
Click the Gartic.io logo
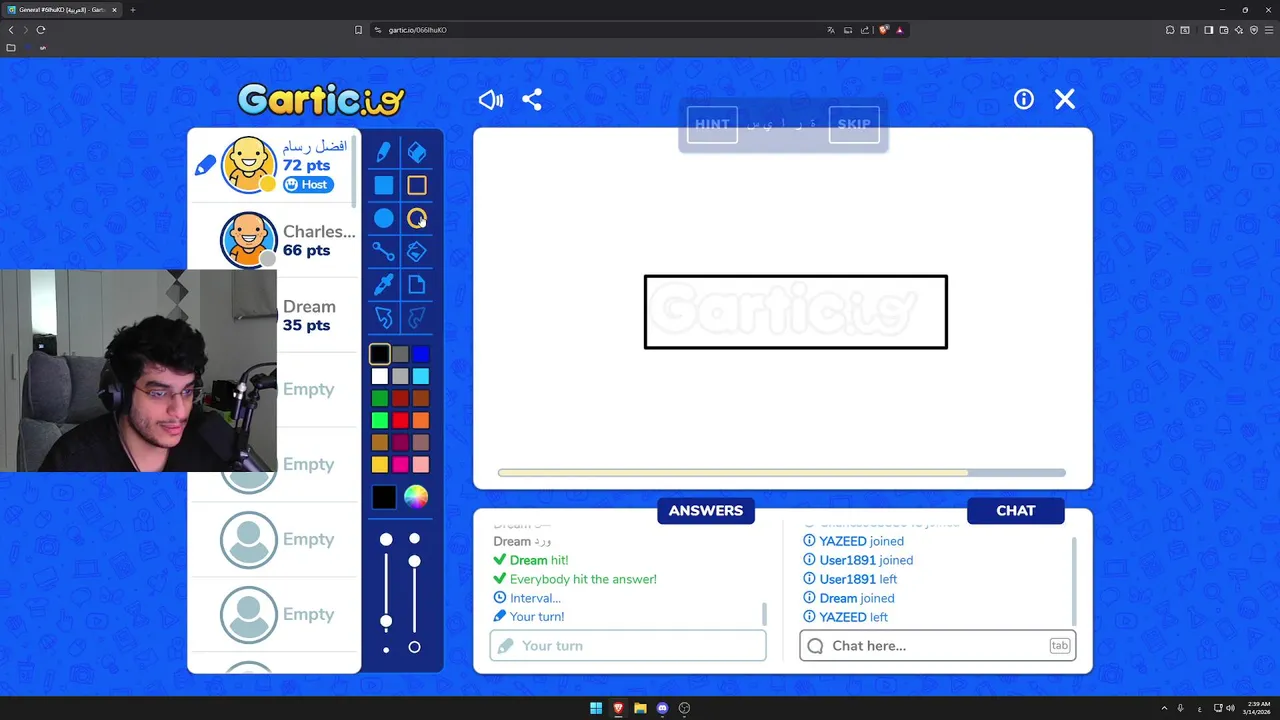[x=321, y=99]
